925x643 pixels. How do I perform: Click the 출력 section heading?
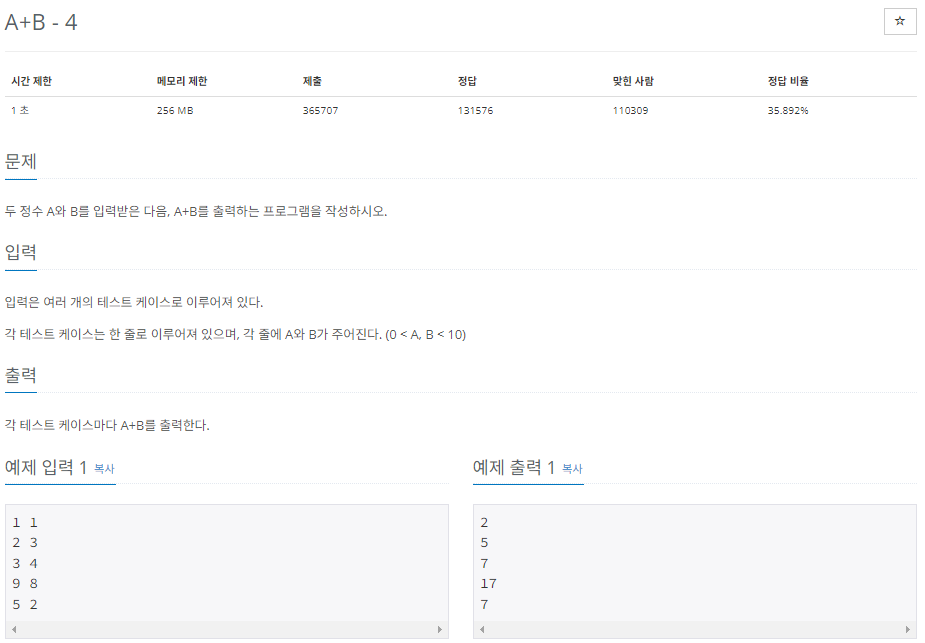[x=21, y=375]
